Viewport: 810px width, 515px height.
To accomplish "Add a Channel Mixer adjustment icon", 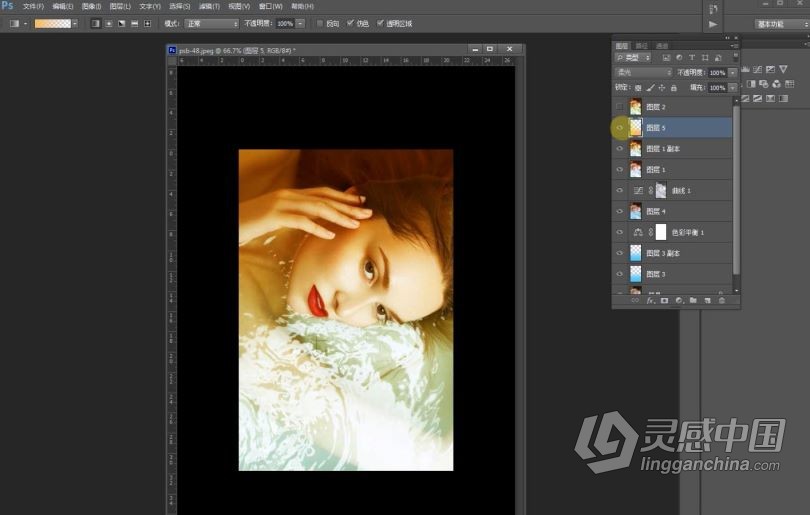I will click(x=776, y=84).
